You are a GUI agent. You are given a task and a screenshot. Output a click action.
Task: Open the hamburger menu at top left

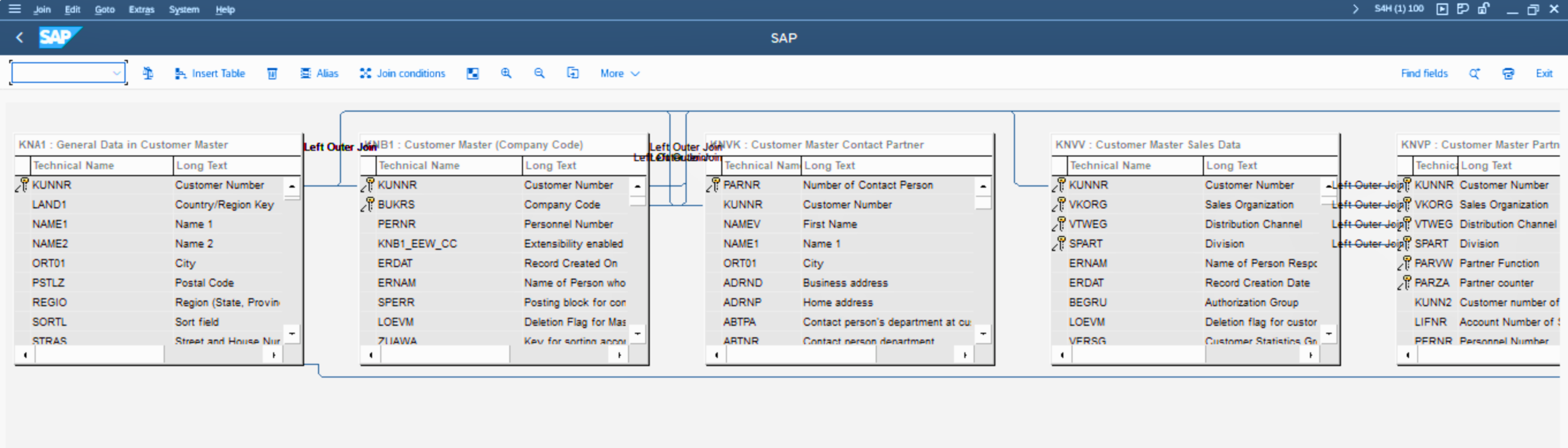pos(15,9)
